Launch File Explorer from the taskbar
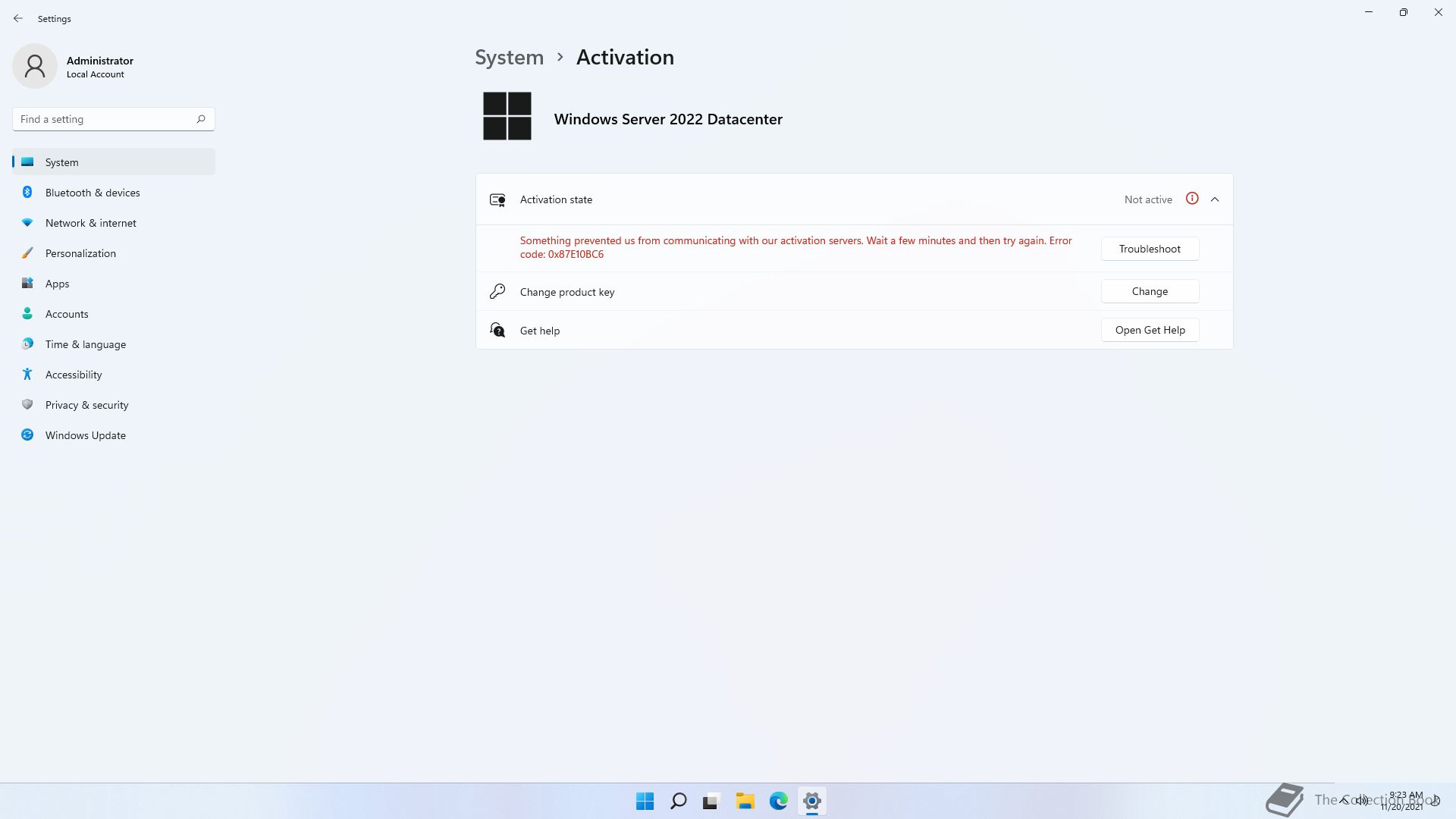The image size is (1456, 819). [745, 801]
